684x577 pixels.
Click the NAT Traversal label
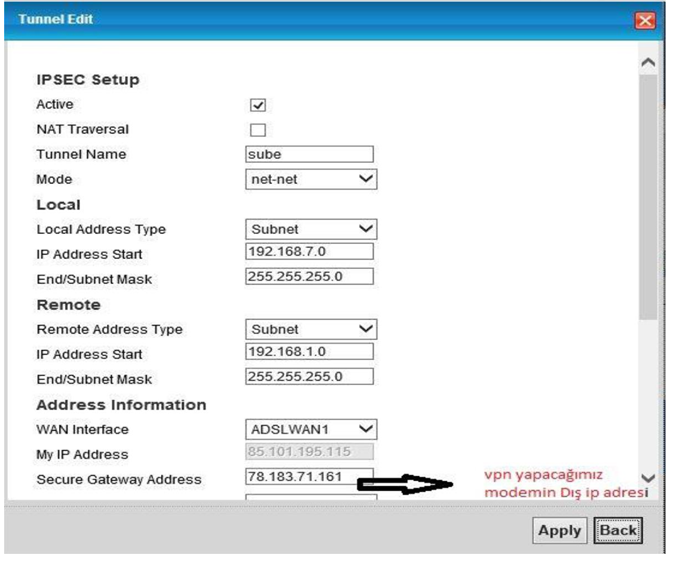tap(82, 129)
